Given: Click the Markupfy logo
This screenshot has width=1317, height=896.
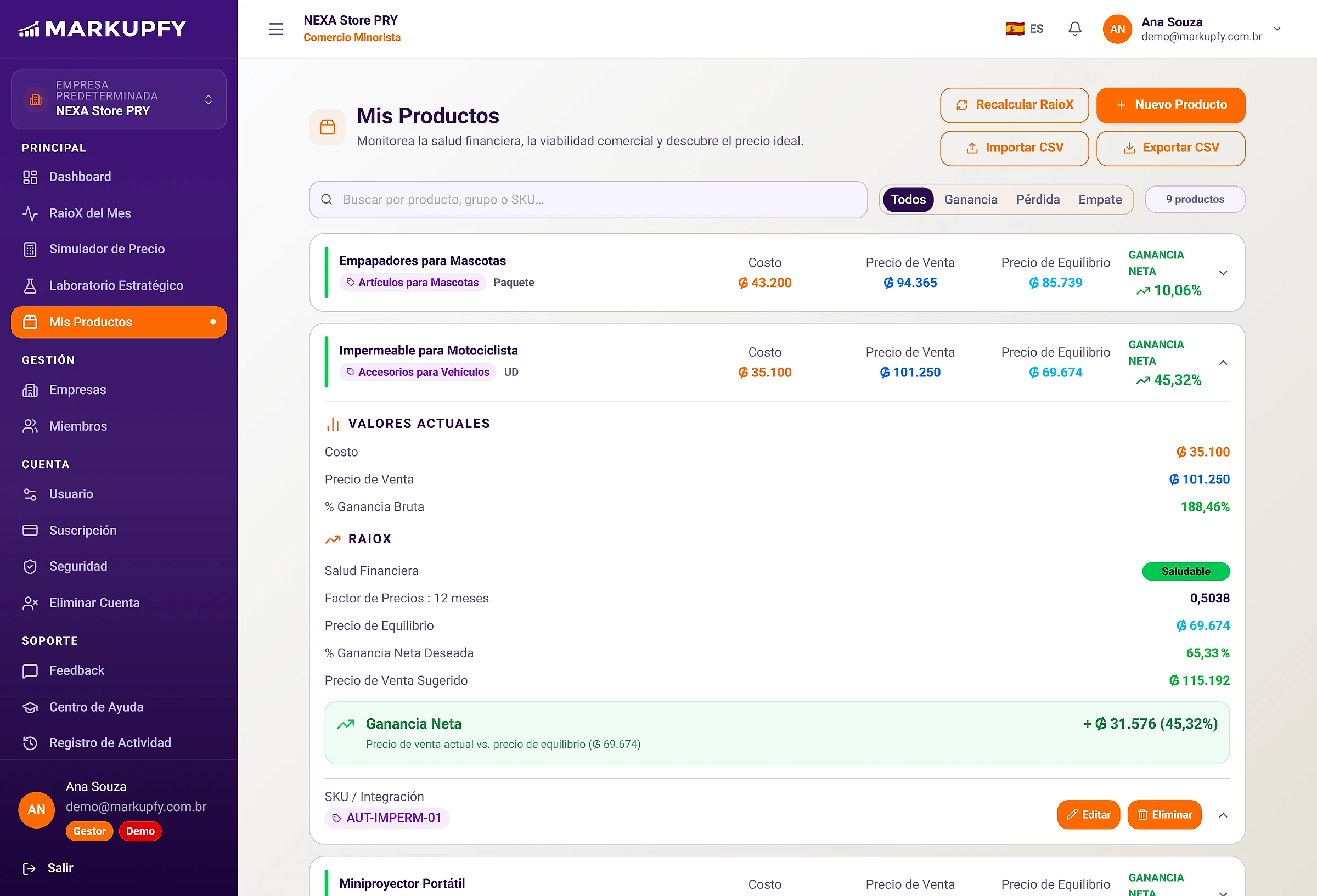Looking at the screenshot, I should coord(103,29).
